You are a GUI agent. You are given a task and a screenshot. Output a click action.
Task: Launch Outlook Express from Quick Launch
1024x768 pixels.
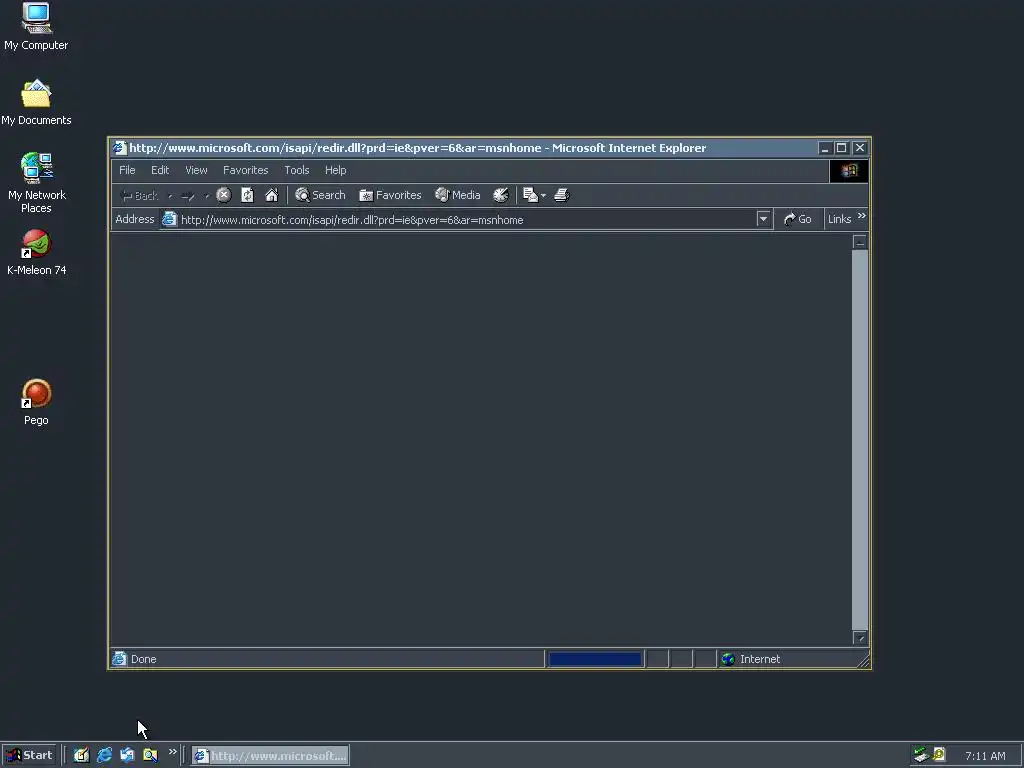tap(127, 755)
